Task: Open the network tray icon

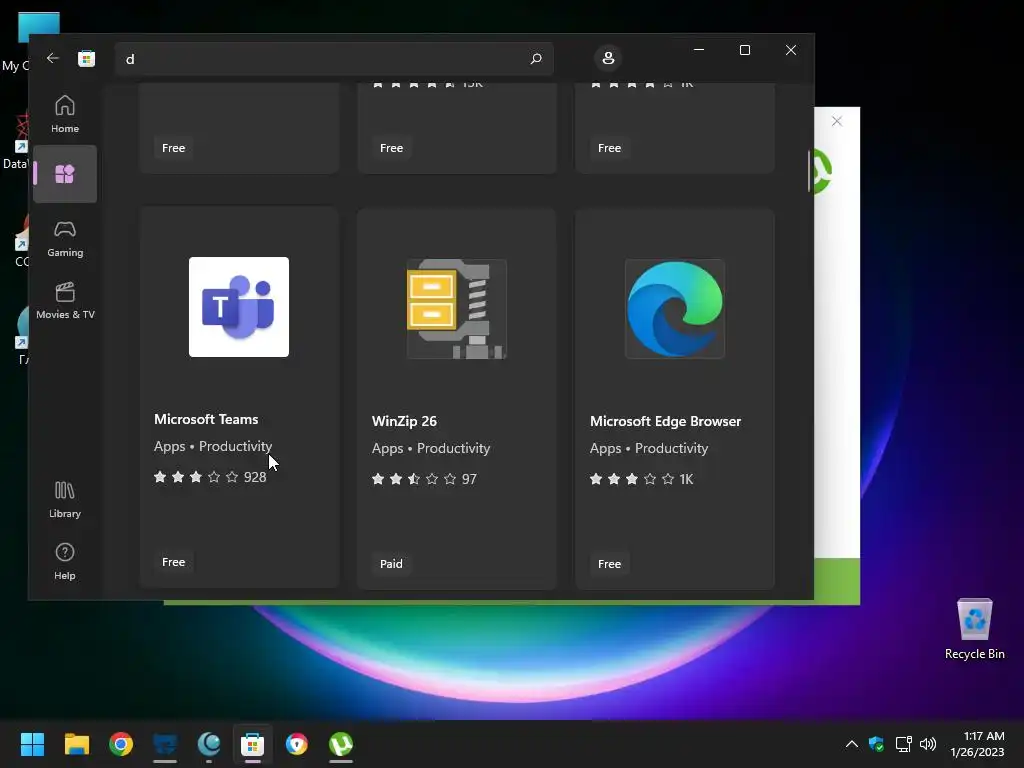Action: click(x=903, y=744)
